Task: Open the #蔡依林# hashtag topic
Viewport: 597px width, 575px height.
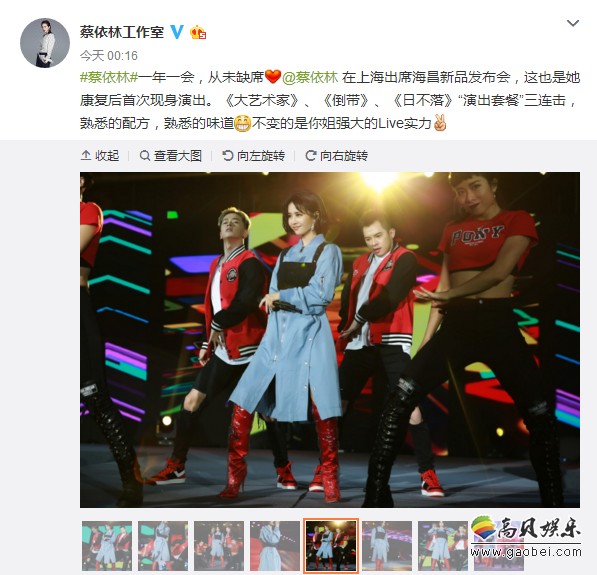Action: point(109,77)
